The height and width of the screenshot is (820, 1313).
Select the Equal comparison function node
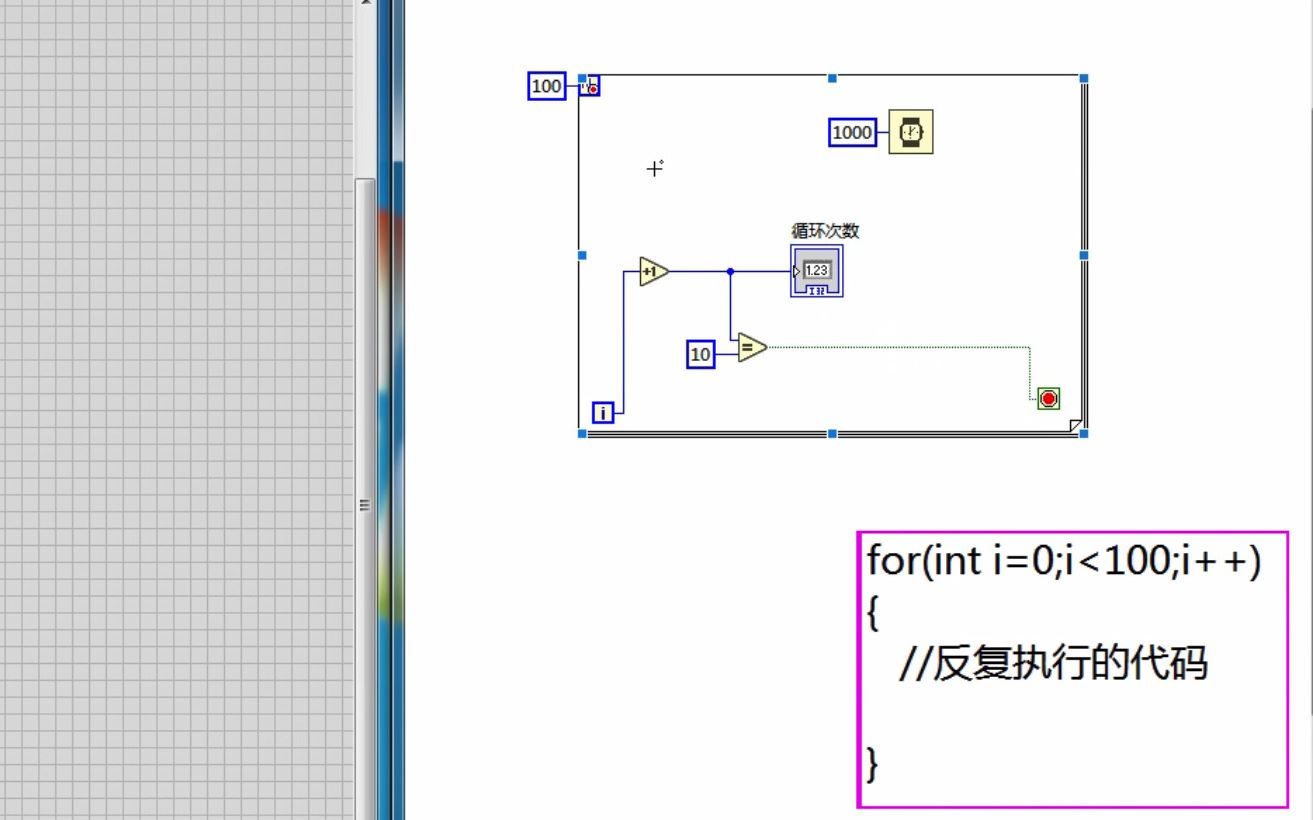coord(752,348)
